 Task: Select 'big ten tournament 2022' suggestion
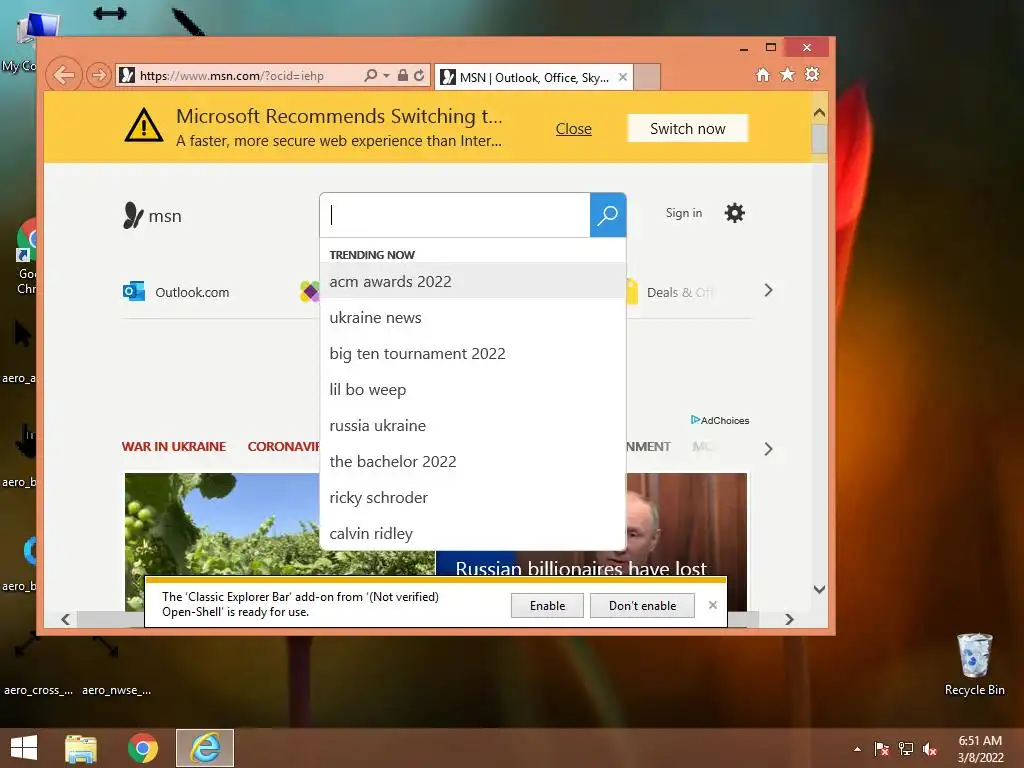point(473,353)
